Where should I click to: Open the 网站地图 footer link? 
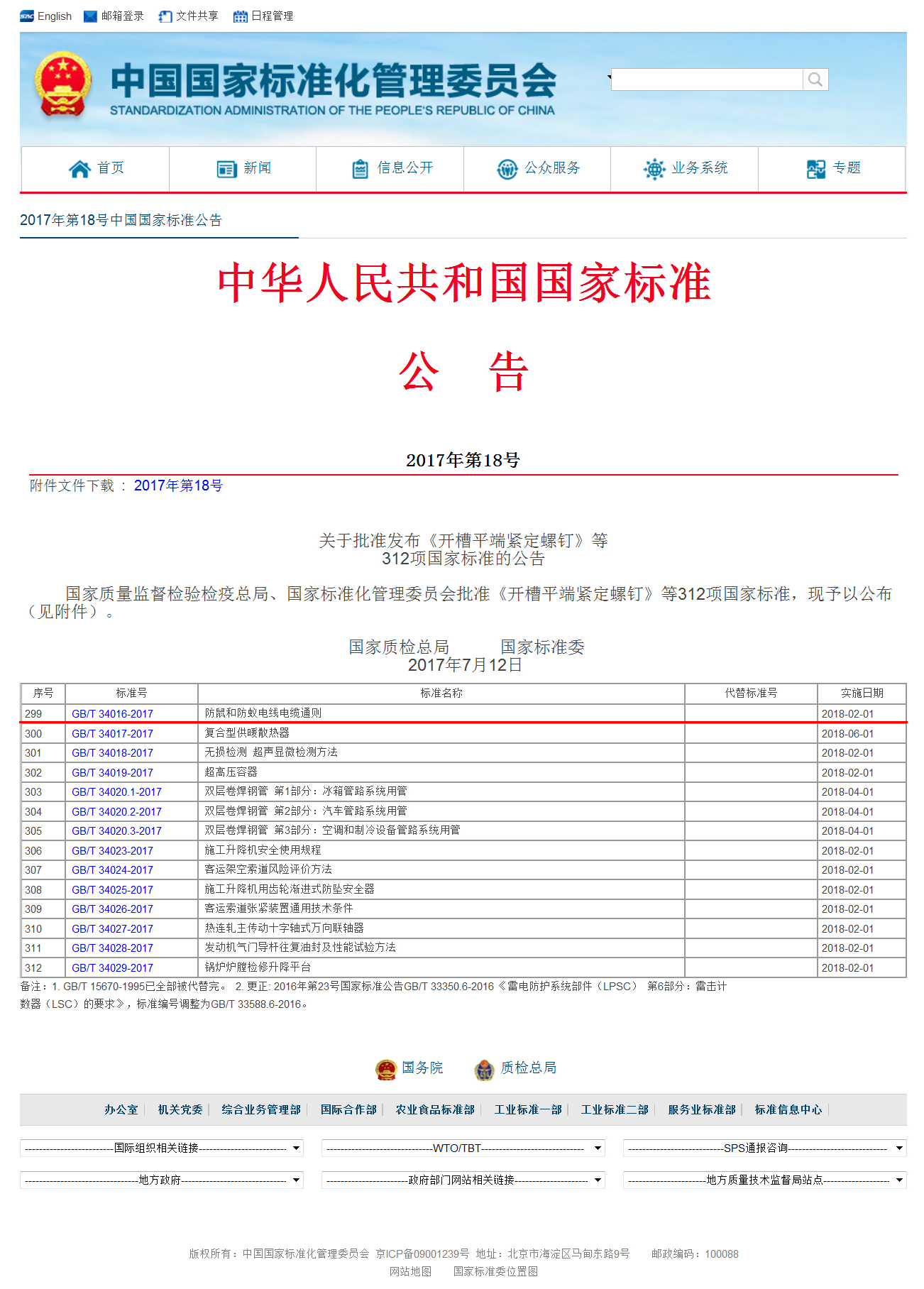410,1271
